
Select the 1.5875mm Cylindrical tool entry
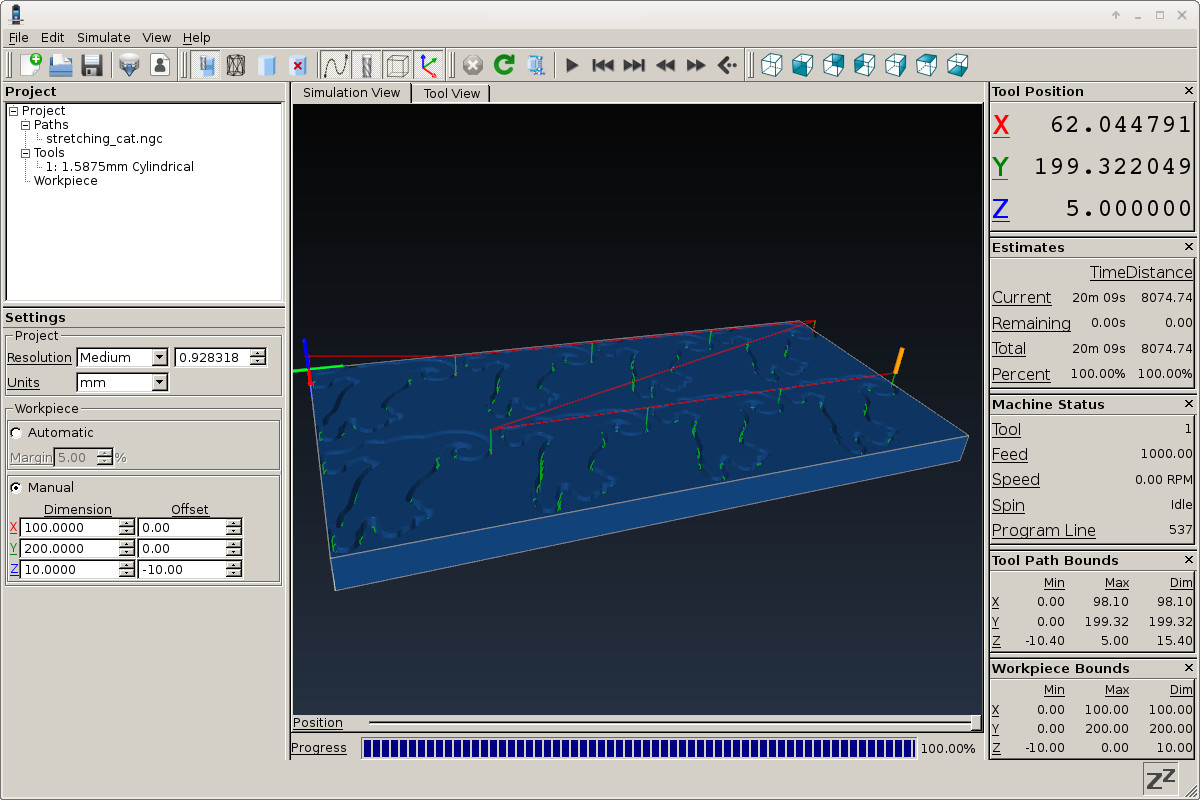120,167
